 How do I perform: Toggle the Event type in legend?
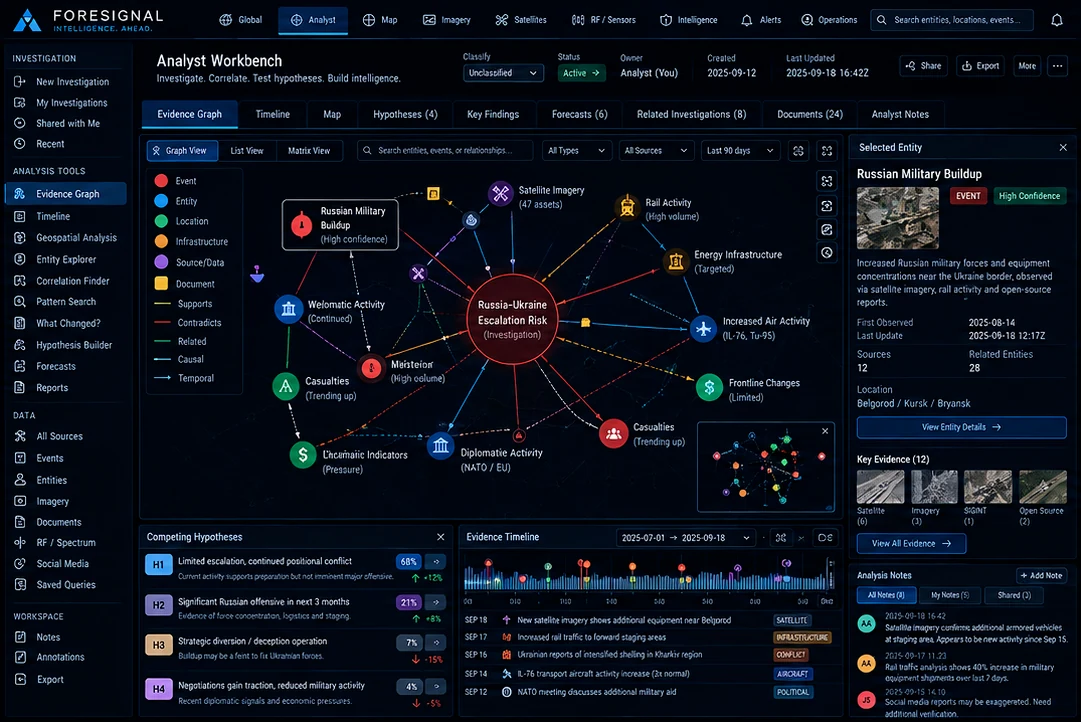pos(176,181)
